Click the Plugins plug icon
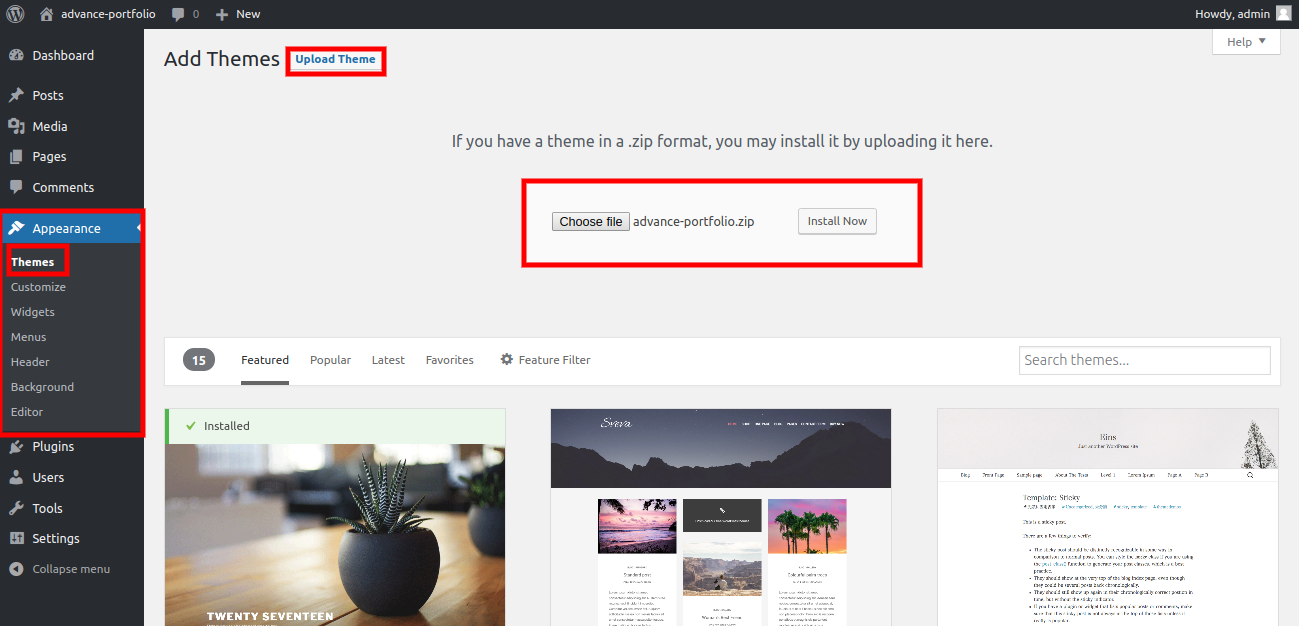Image resolution: width=1299 pixels, height=626 pixels. 16,447
